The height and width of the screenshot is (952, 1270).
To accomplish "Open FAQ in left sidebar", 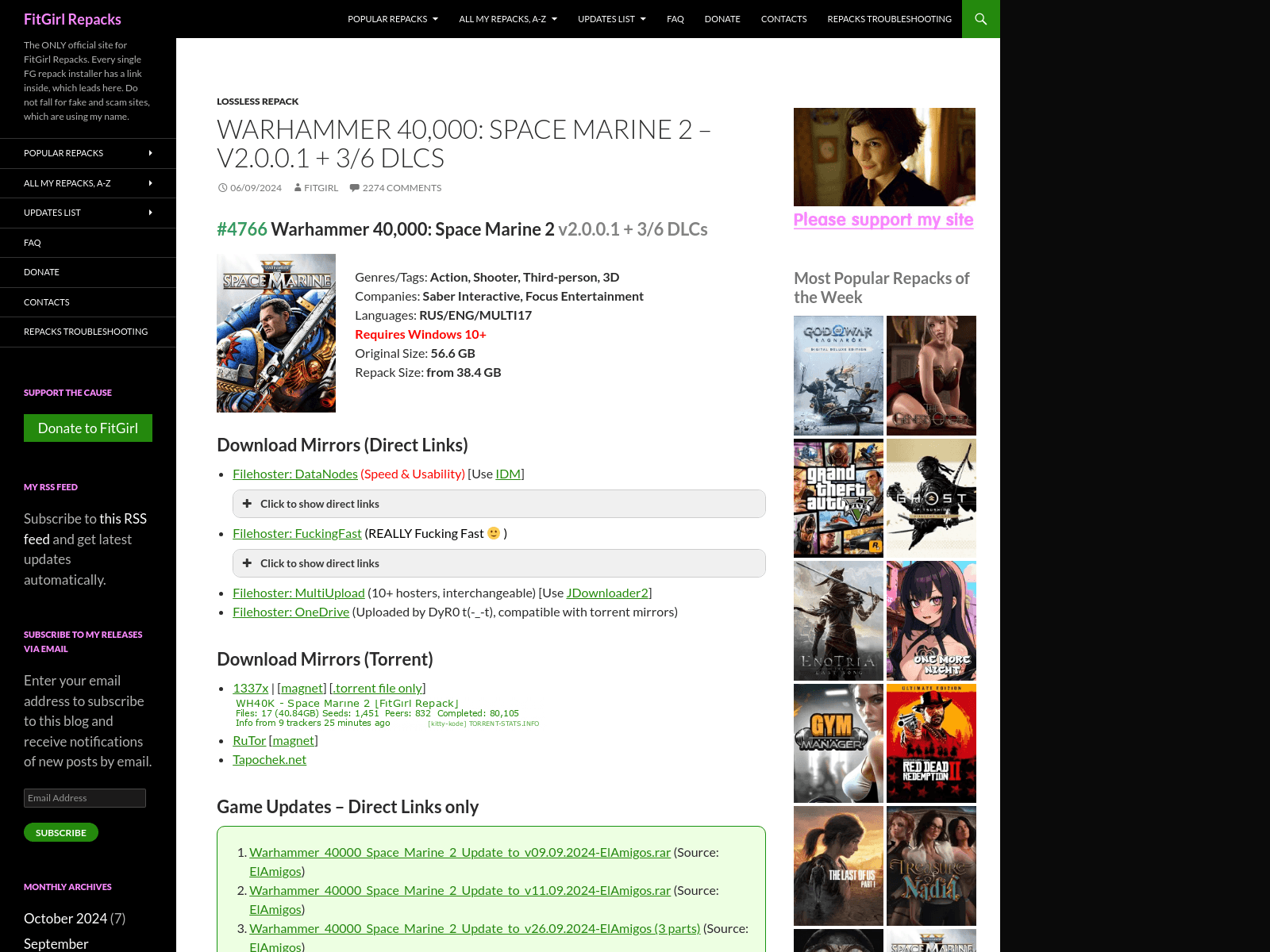I will tap(88, 243).
